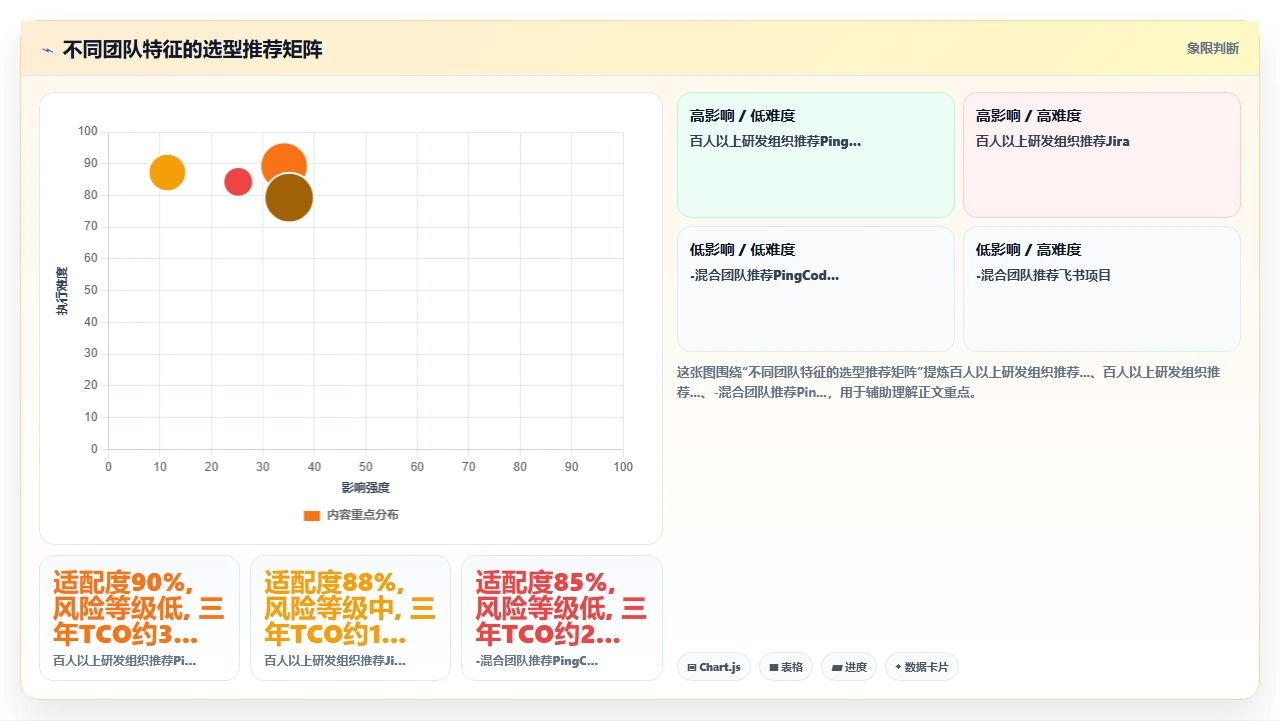Select the 适配度90% data card

pos(139,618)
